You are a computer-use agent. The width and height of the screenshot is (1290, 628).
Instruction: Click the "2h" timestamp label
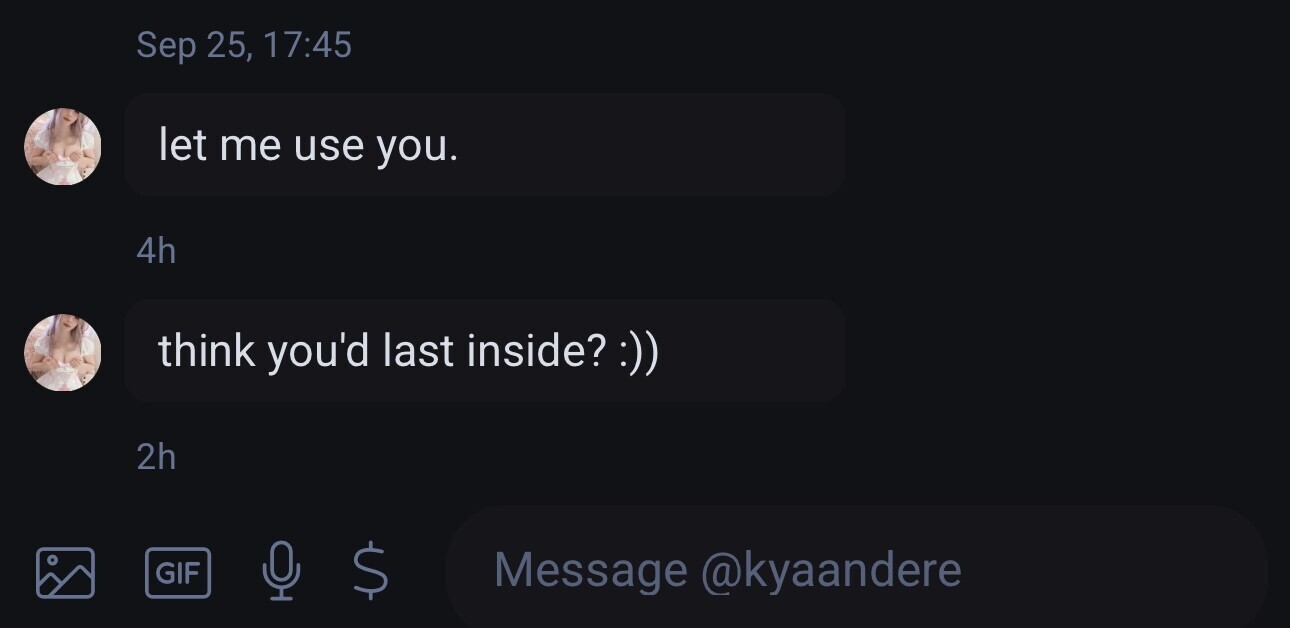pos(156,457)
